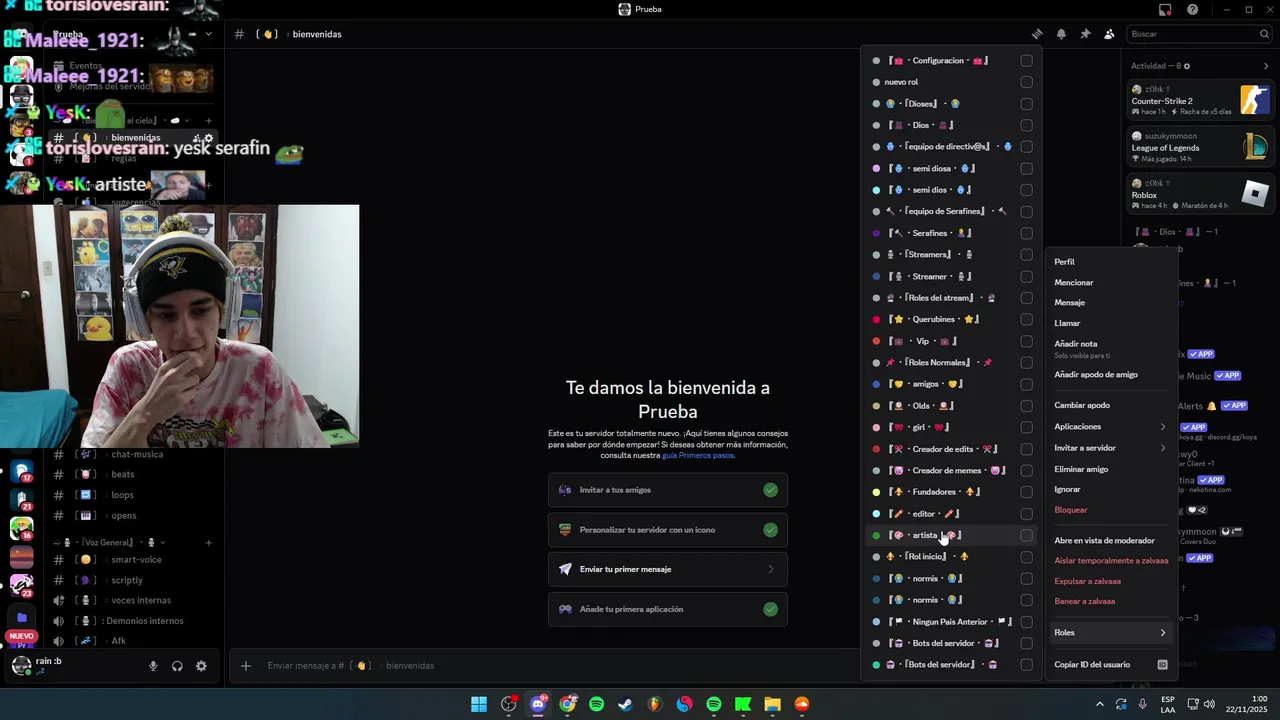Open Chrome from the taskbar

click(x=567, y=704)
